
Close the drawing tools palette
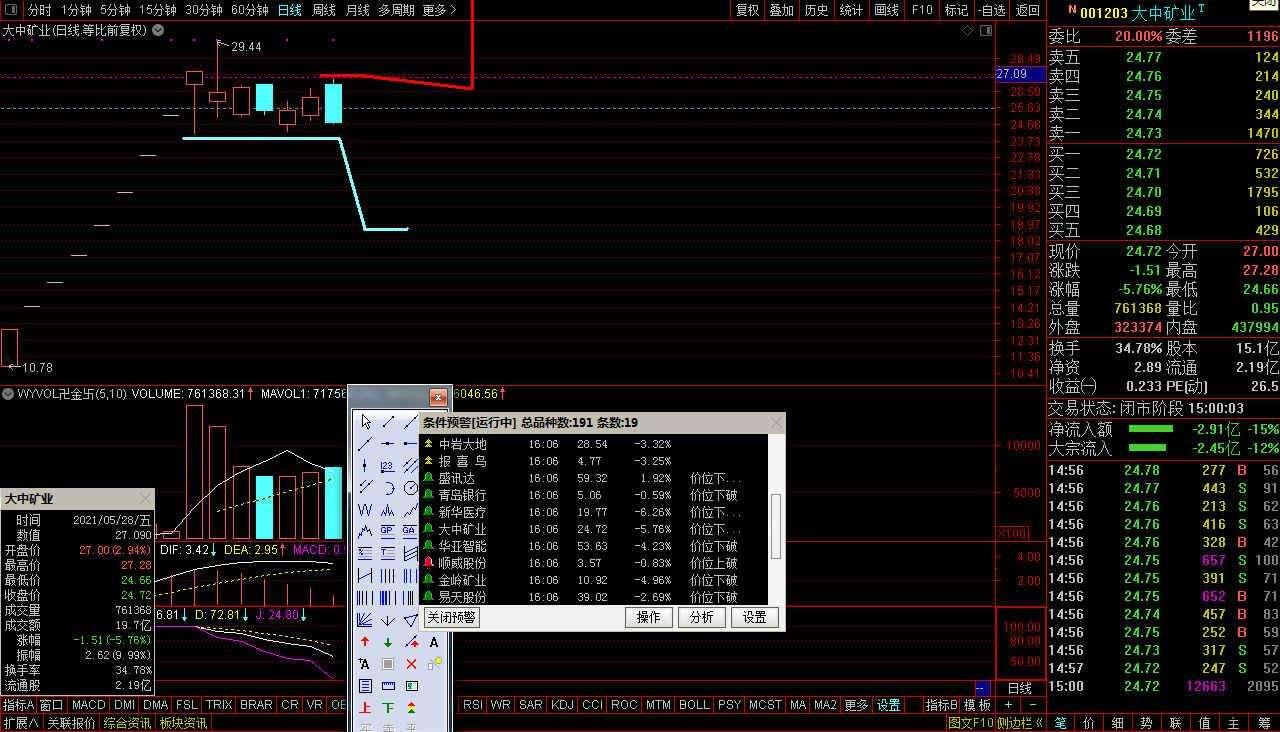[x=437, y=397]
